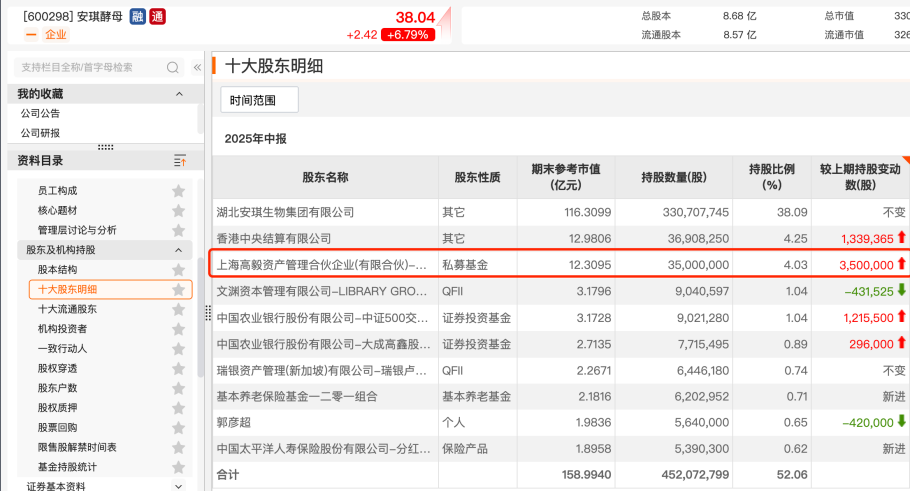The image size is (910, 491).
Task: Click the 期末参考市值(亿元) column header
Action: pyautogui.click(x=566, y=177)
